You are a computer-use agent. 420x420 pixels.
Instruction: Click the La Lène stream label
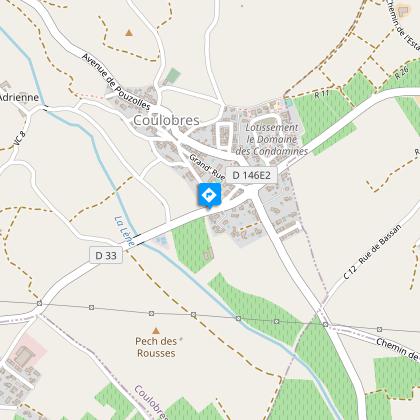[124, 232]
